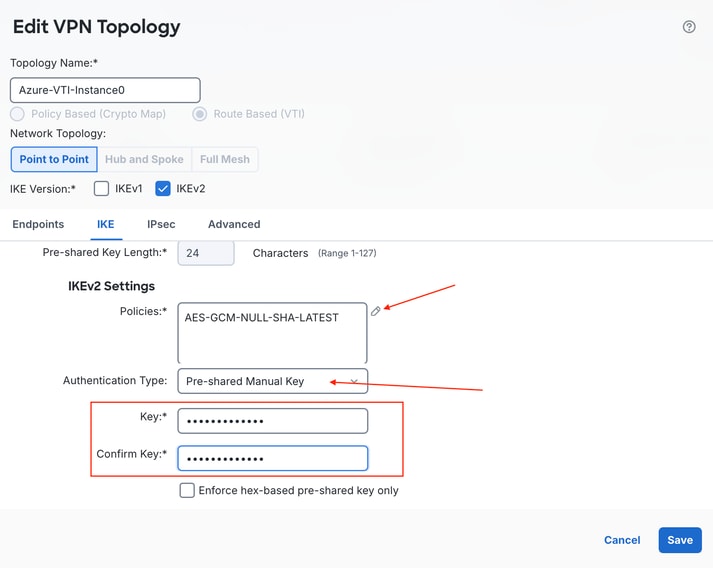Viewport: 713px width, 568px height.
Task: Switch to the Advanced tab
Action: (234, 224)
